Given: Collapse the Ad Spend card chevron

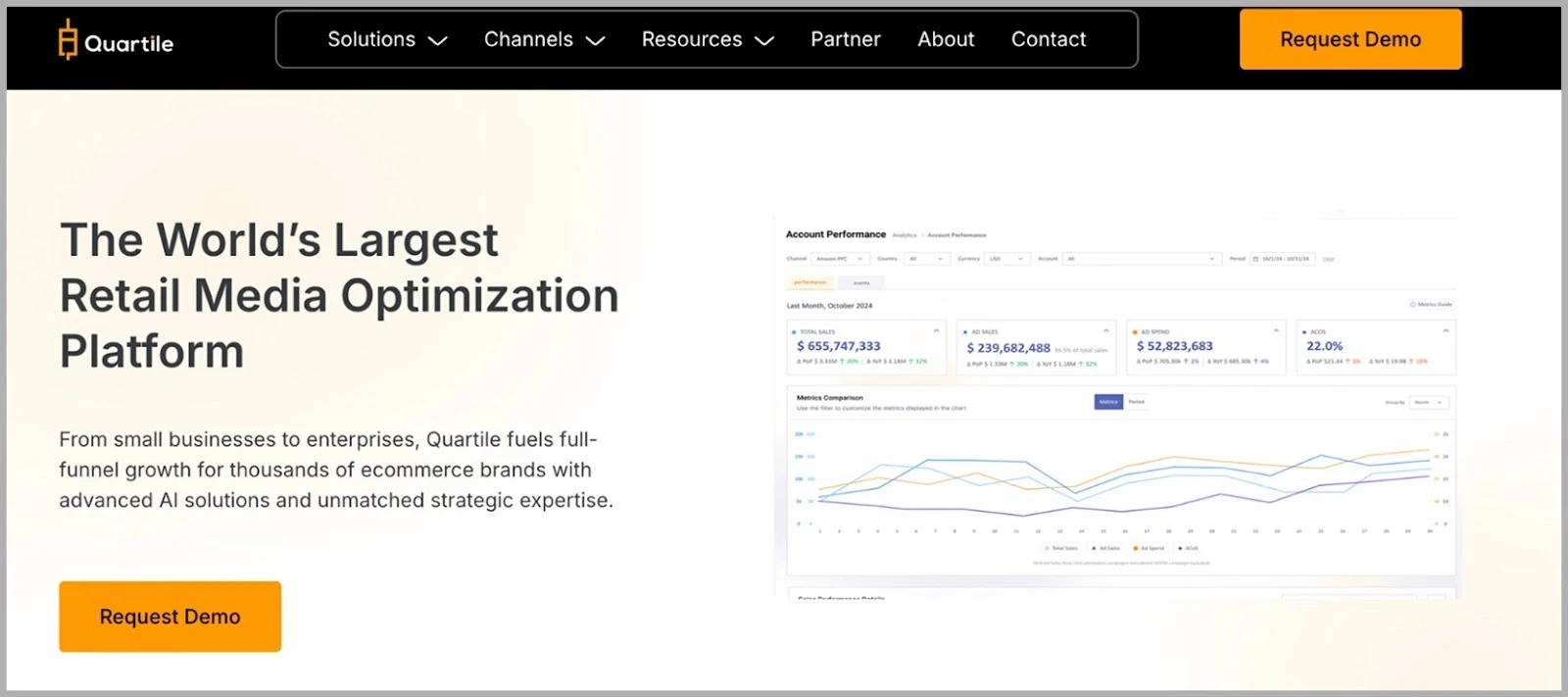Looking at the screenshot, I should (x=1276, y=330).
